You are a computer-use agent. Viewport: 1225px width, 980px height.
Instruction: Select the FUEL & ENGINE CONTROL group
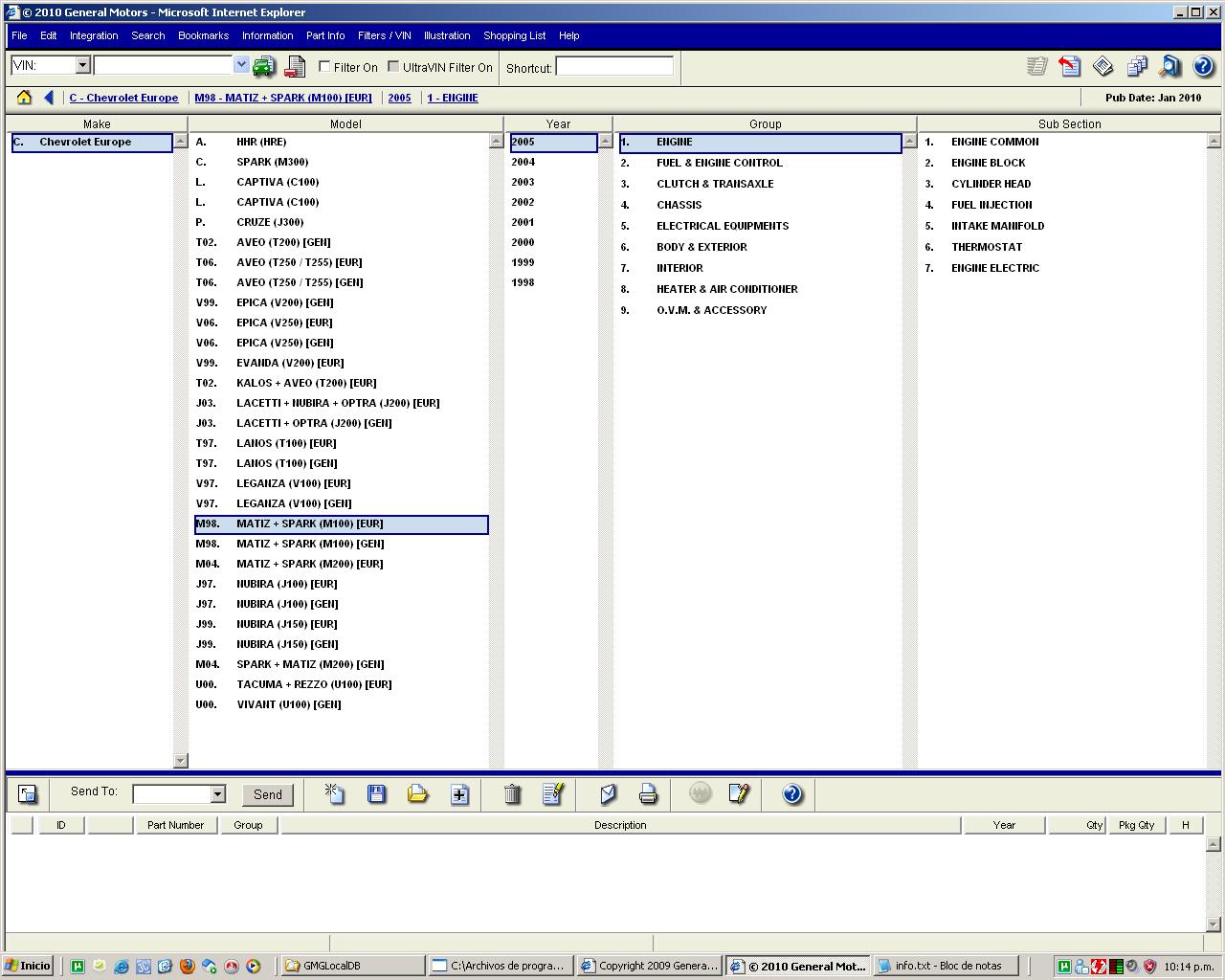coord(760,163)
